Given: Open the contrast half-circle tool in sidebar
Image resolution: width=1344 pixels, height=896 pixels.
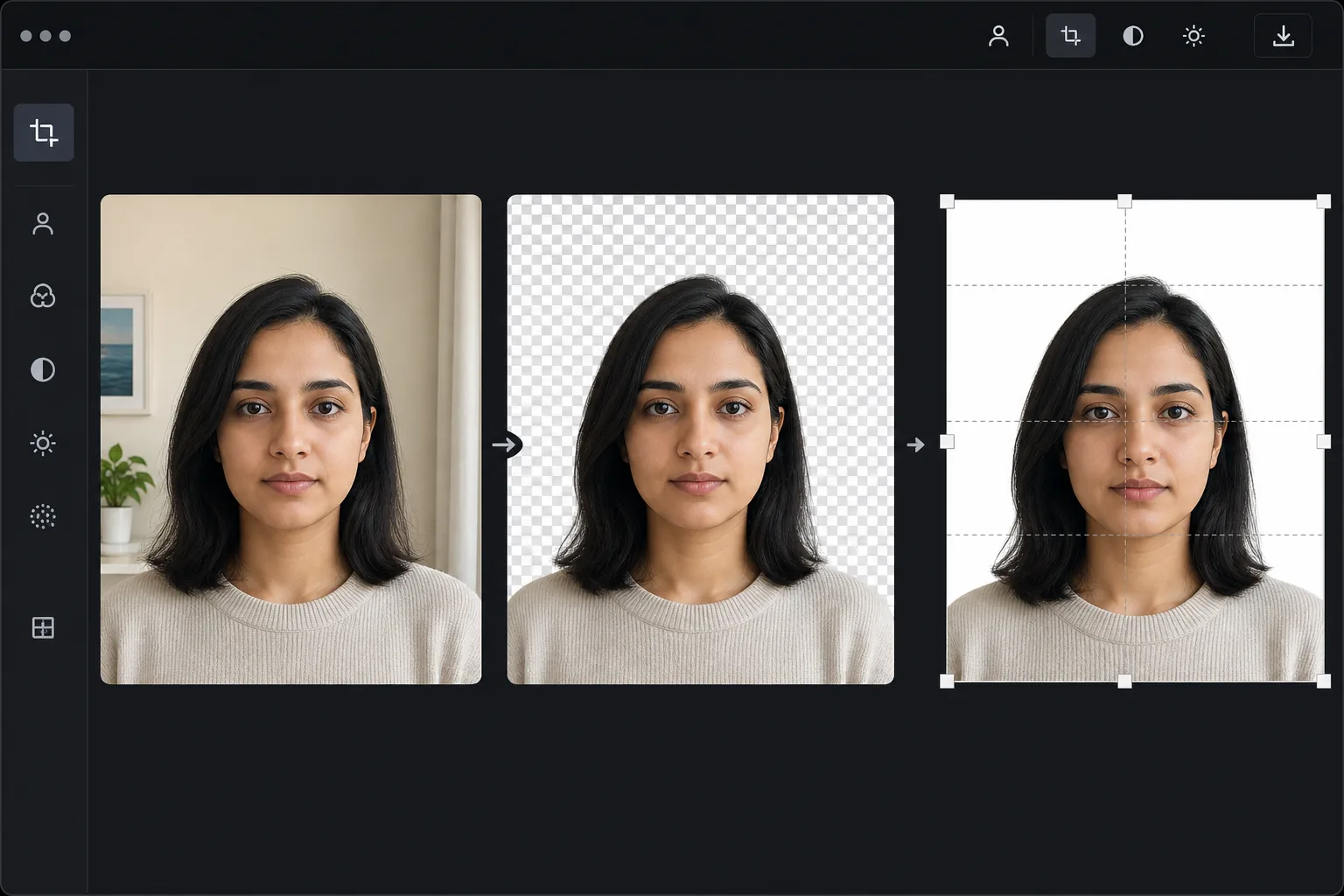Looking at the screenshot, I should 43,370.
